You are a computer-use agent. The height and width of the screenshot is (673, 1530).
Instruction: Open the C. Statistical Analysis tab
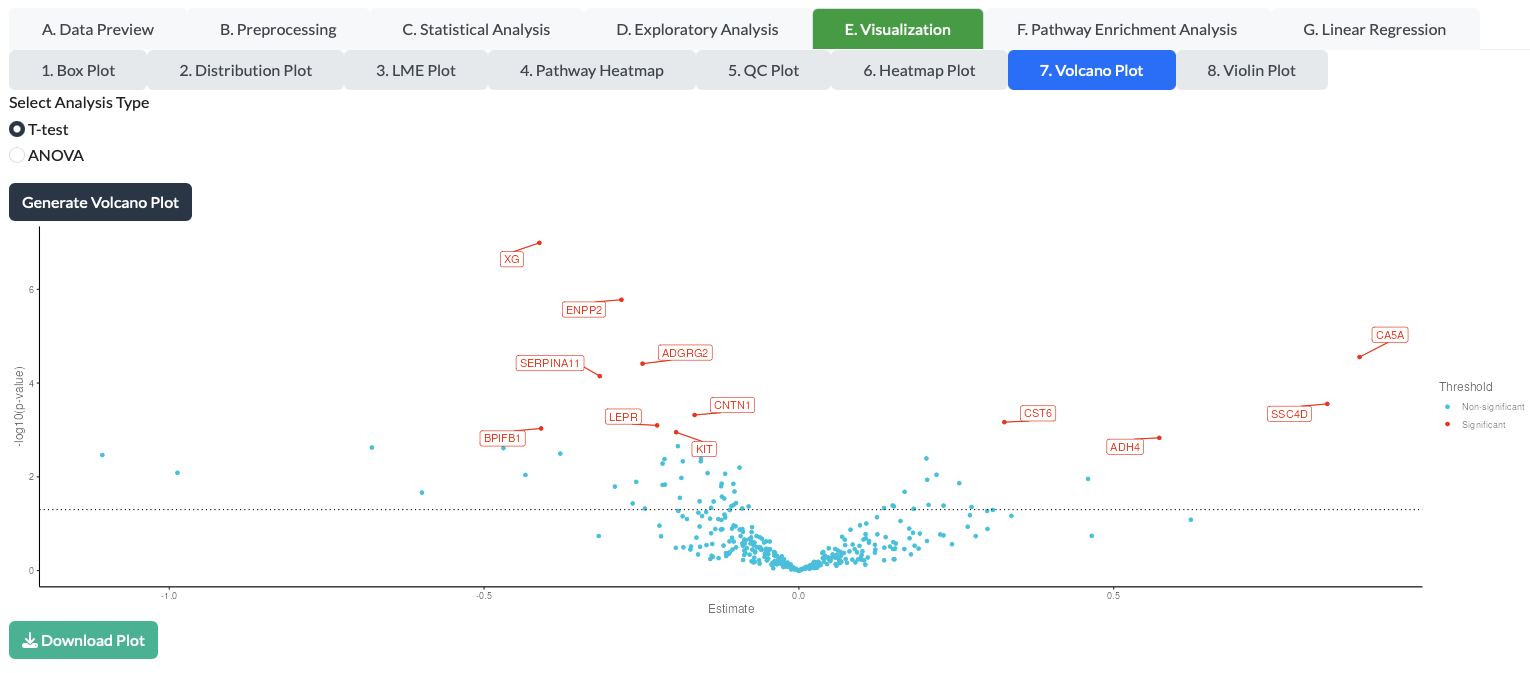click(476, 29)
